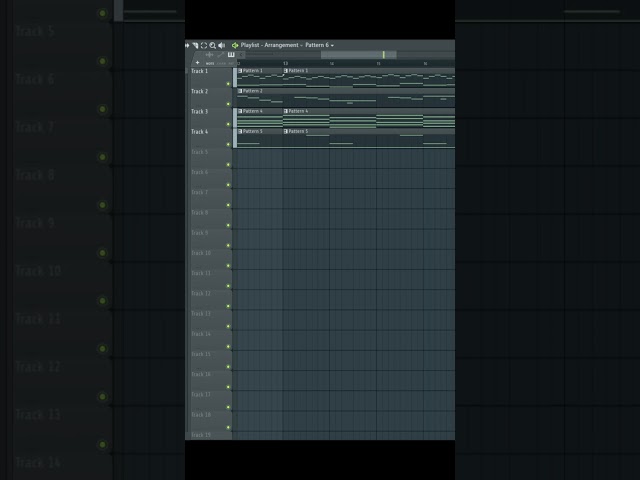Select the Track 3 header
Image resolution: width=640 pixels, height=480 pixels.
pyautogui.click(x=209, y=118)
